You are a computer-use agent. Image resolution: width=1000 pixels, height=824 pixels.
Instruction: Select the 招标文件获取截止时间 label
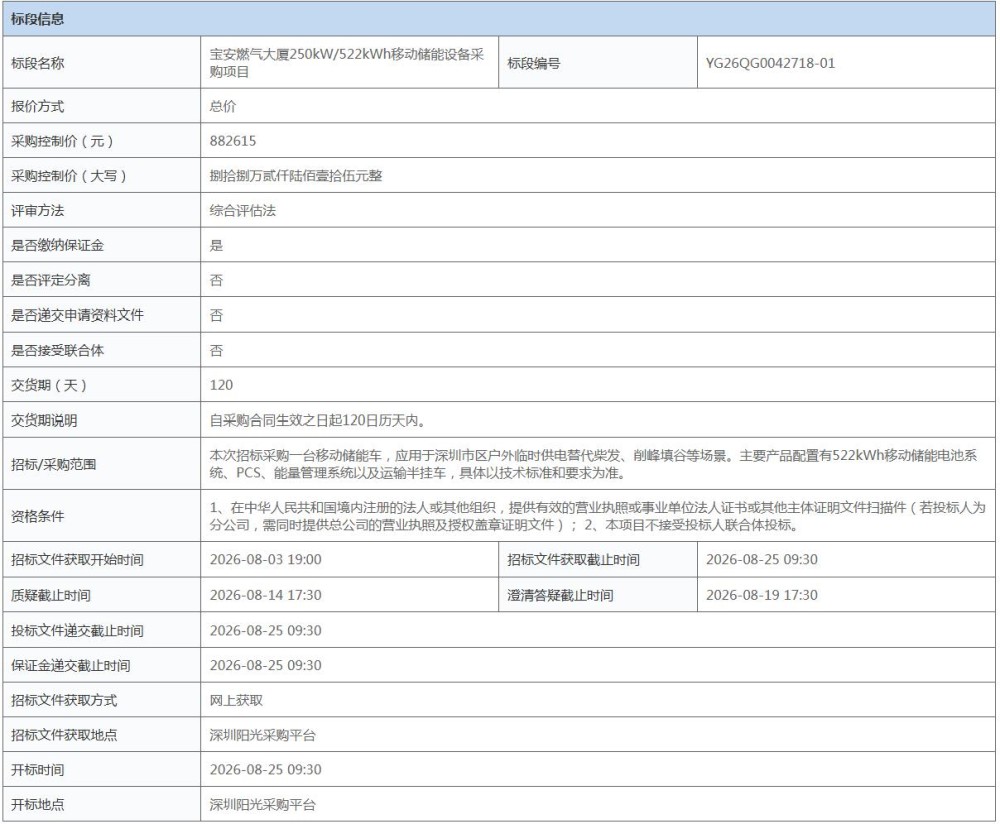573,560
